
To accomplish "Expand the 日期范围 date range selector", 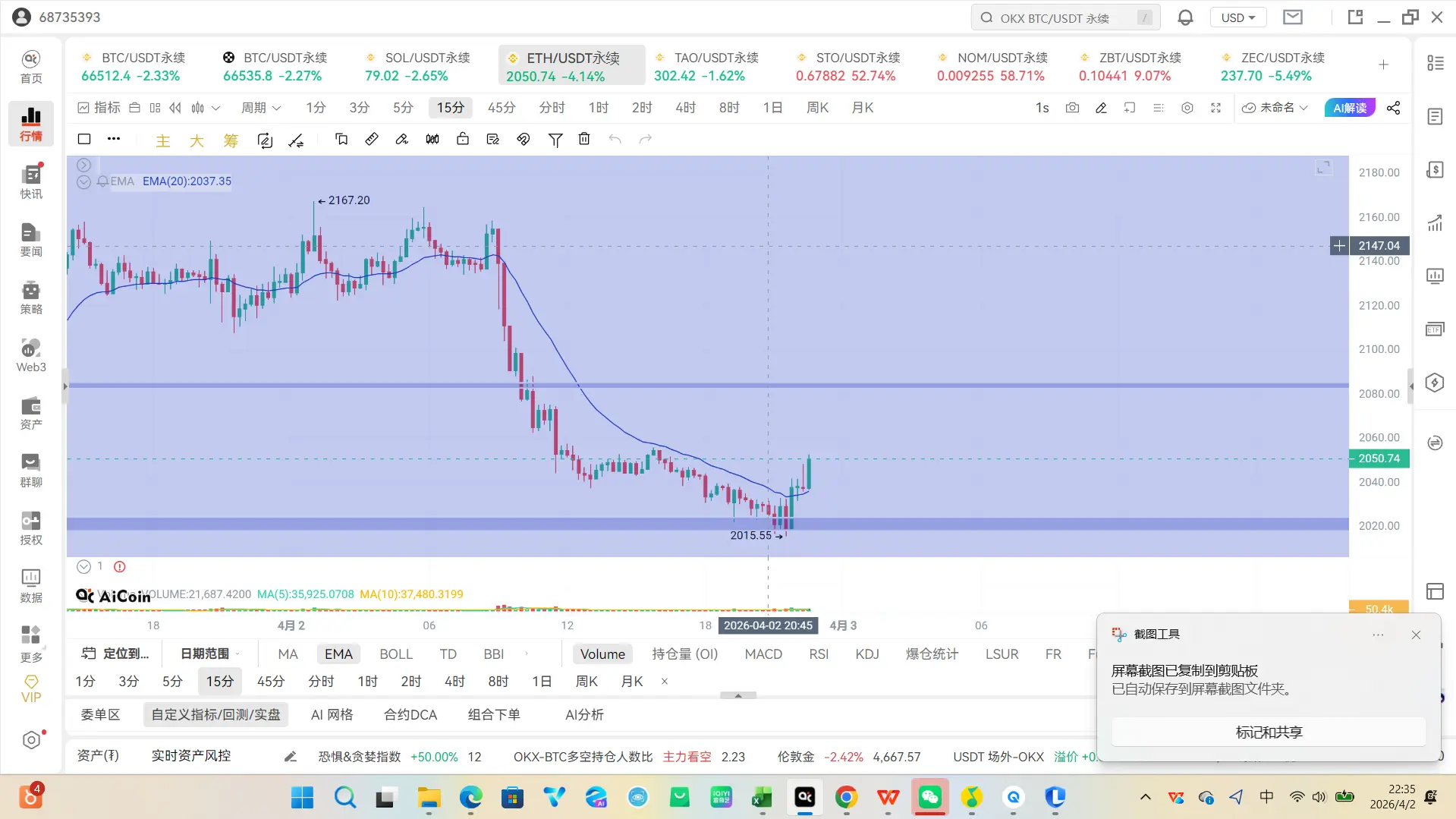I will [x=210, y=654].
